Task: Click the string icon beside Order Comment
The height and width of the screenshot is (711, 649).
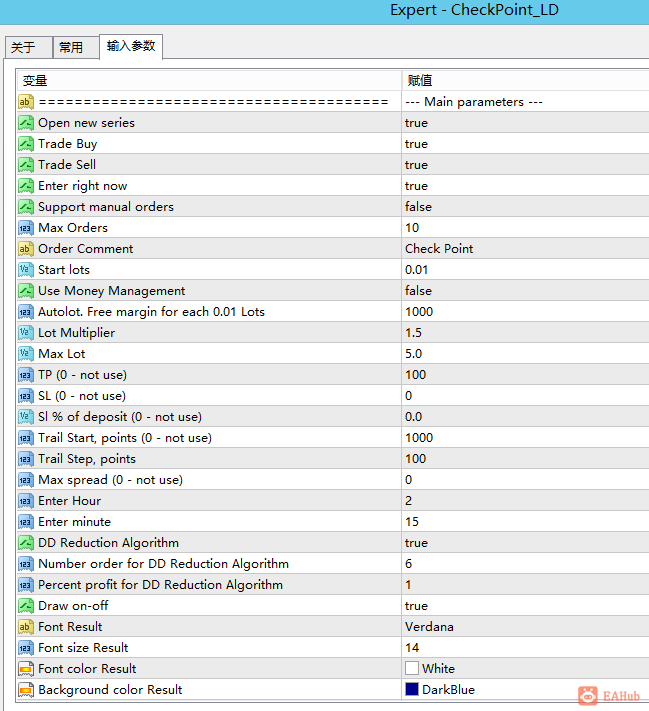Action: [26, 249]
